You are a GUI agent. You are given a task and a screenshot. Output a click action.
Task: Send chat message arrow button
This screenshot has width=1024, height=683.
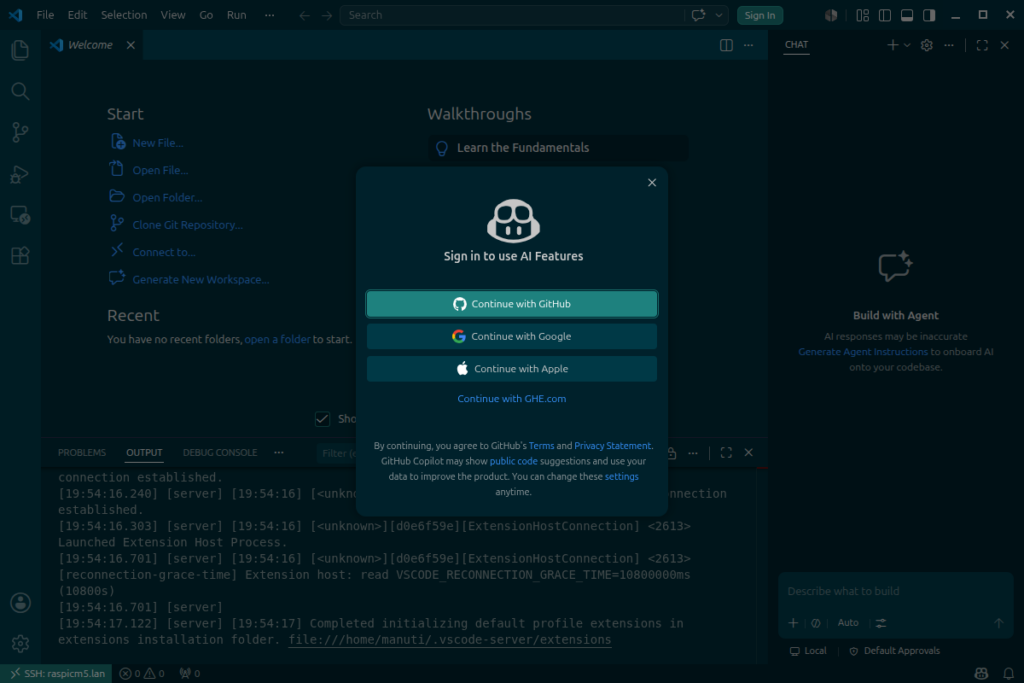[999, 623]
